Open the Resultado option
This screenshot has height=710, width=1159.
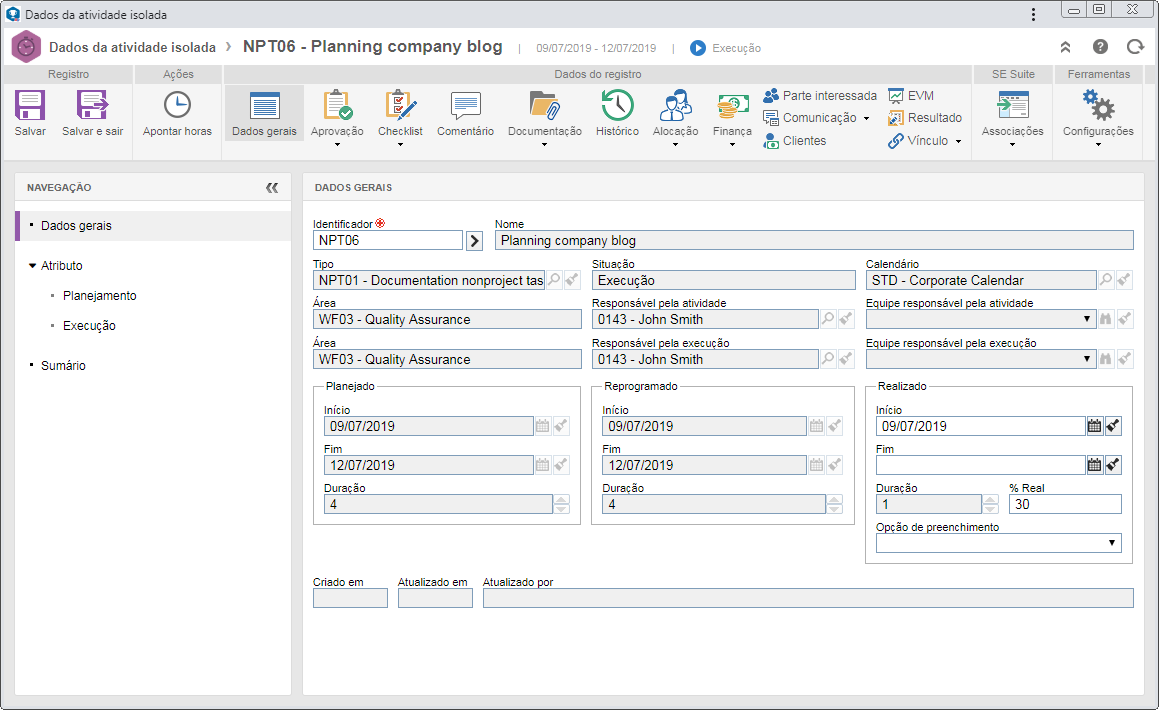pos(925,117)
